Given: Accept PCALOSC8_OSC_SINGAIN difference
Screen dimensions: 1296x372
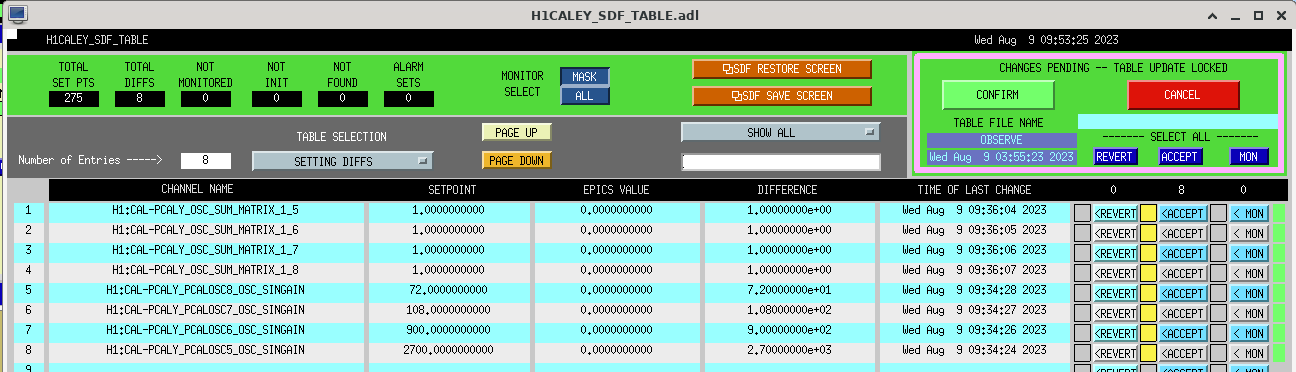Looking at the screenshot, I should [1182, 292].
